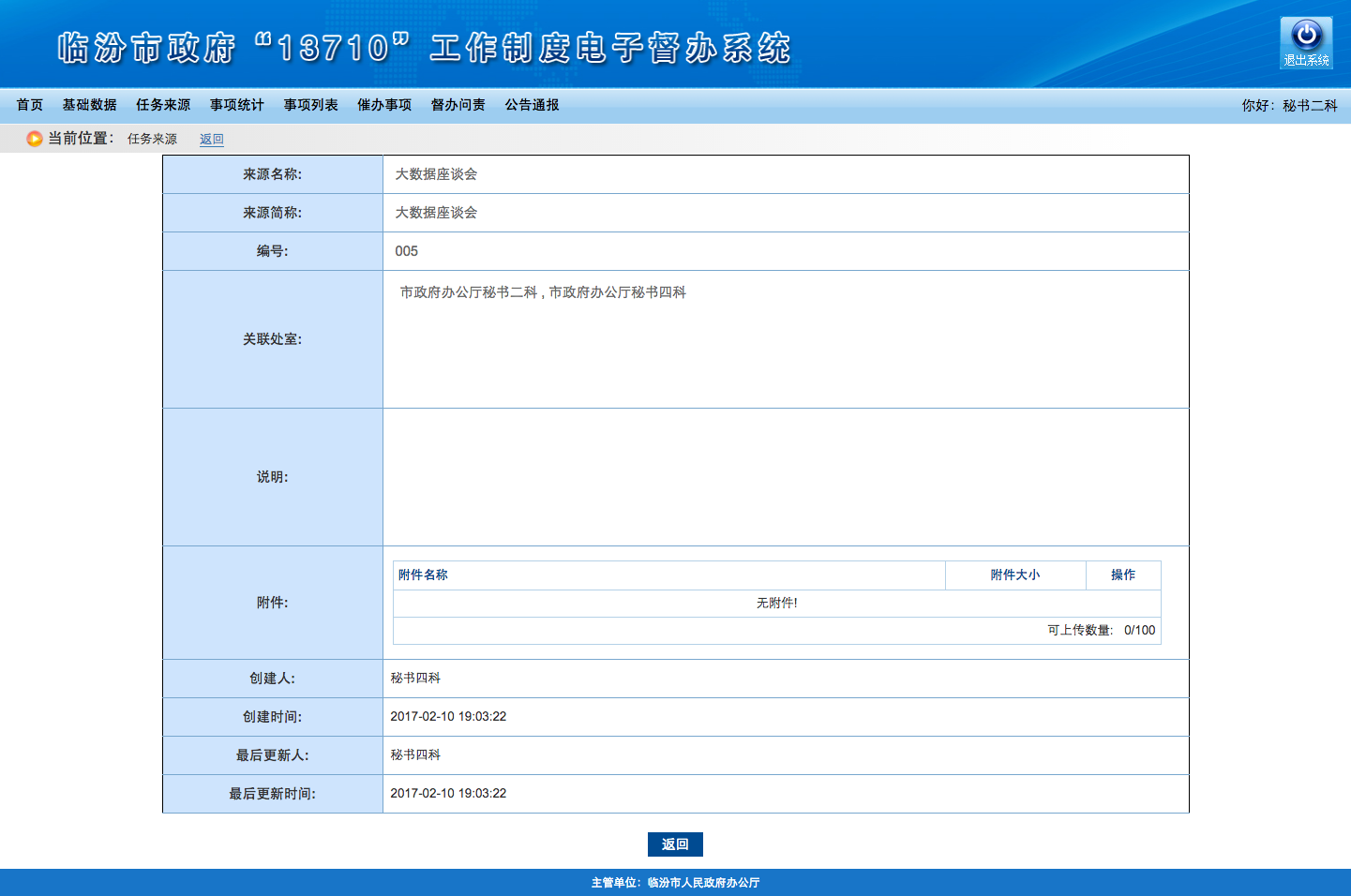Go to the 事项统计 menu

pyautogui.click(x=237, y=105)
